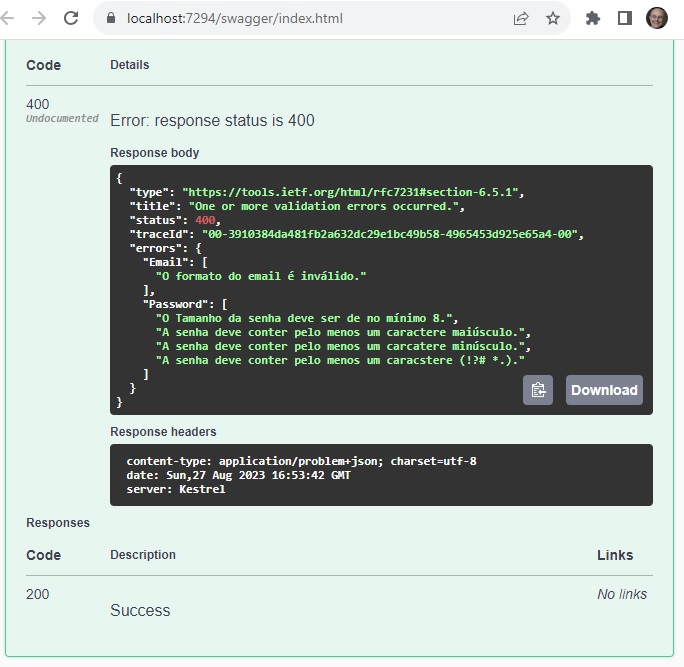Toggle the browser side panel
The image size is (684, 667).
625,18
